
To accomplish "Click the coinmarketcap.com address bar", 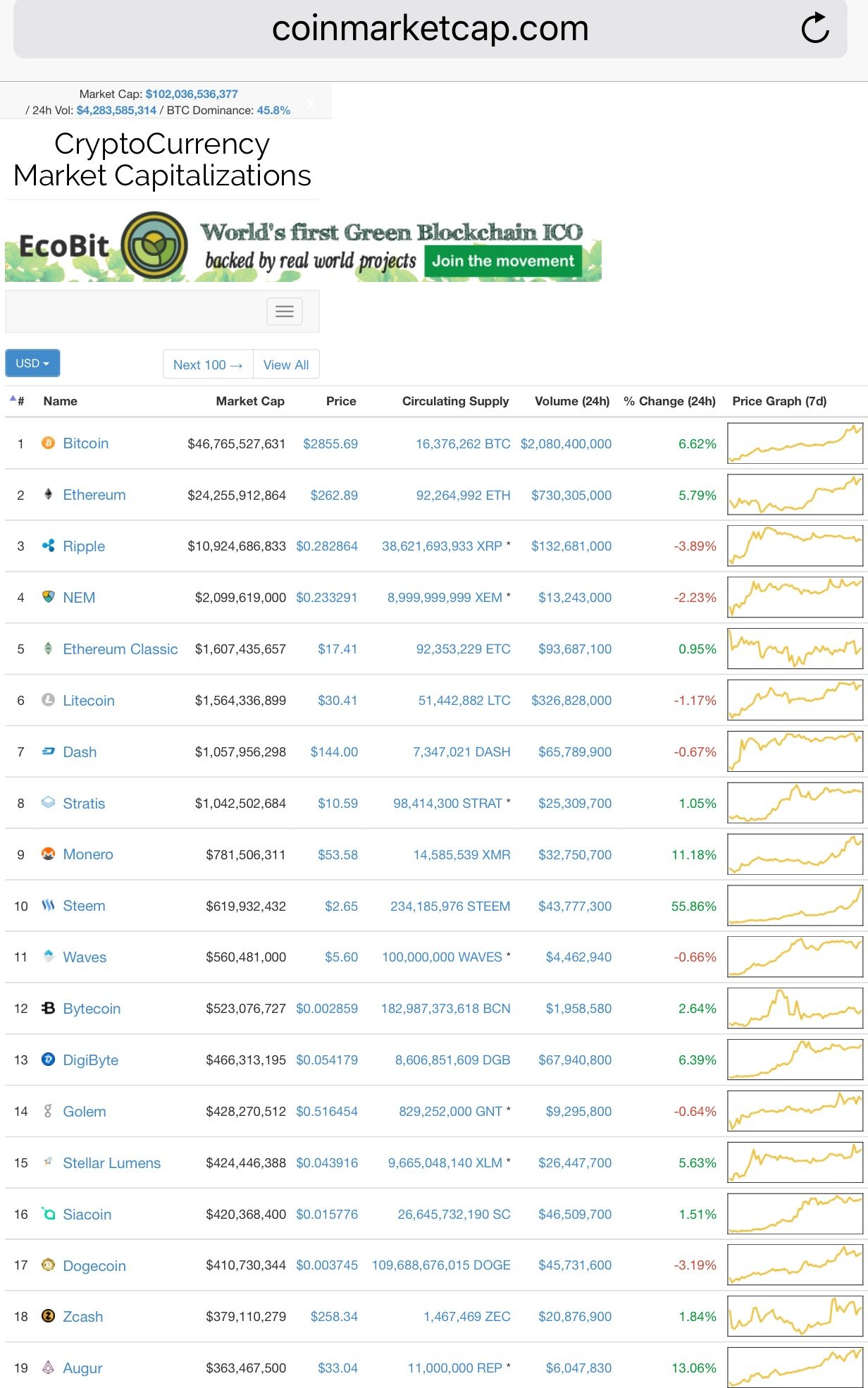I will [430, 29].
